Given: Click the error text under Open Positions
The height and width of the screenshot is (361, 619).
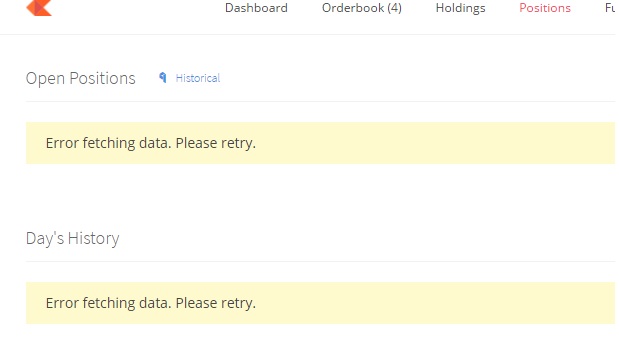Looking at the screenshot, I should (151, 143).
